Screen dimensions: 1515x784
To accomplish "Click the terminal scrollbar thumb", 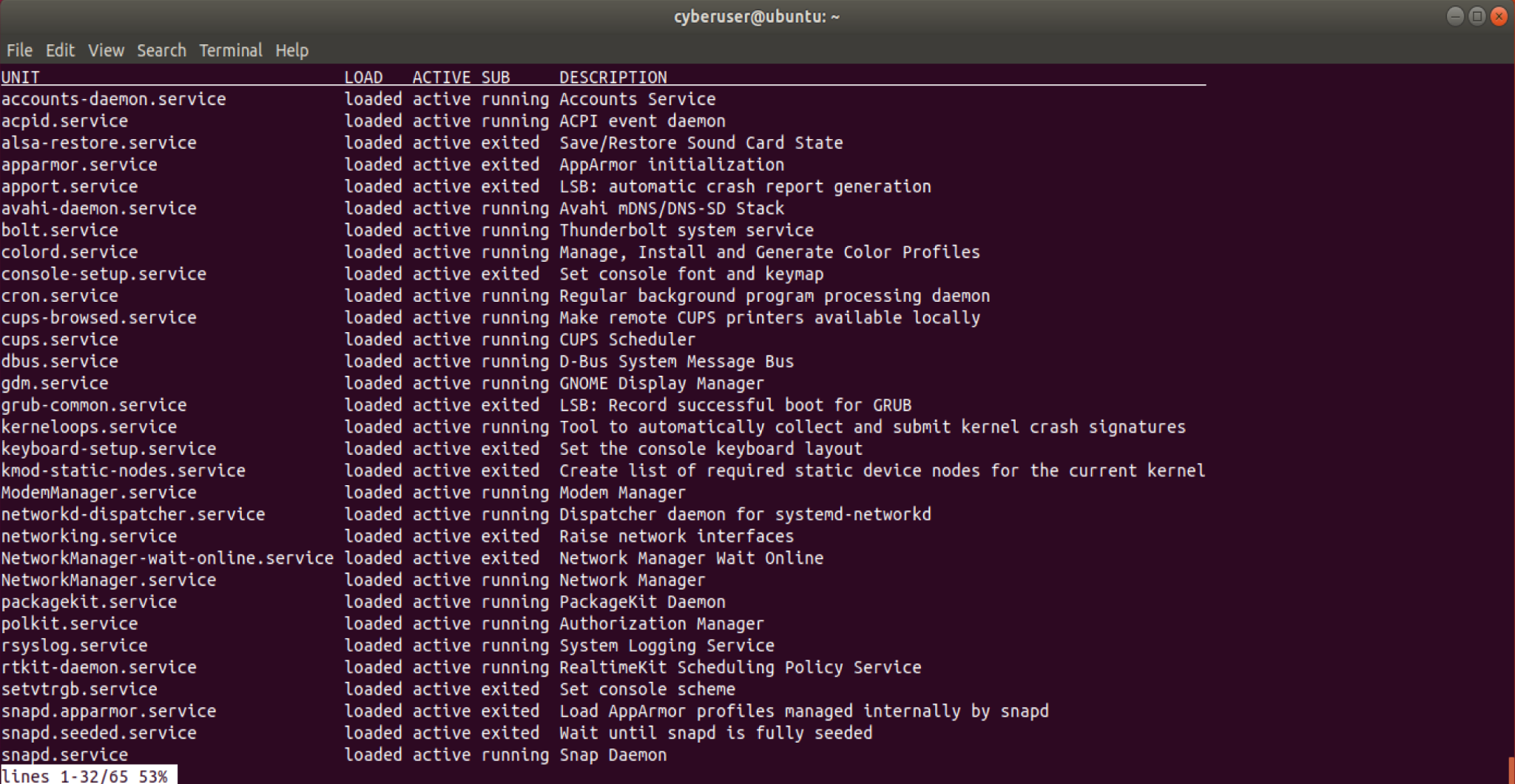I will (x=1510, y=769).
